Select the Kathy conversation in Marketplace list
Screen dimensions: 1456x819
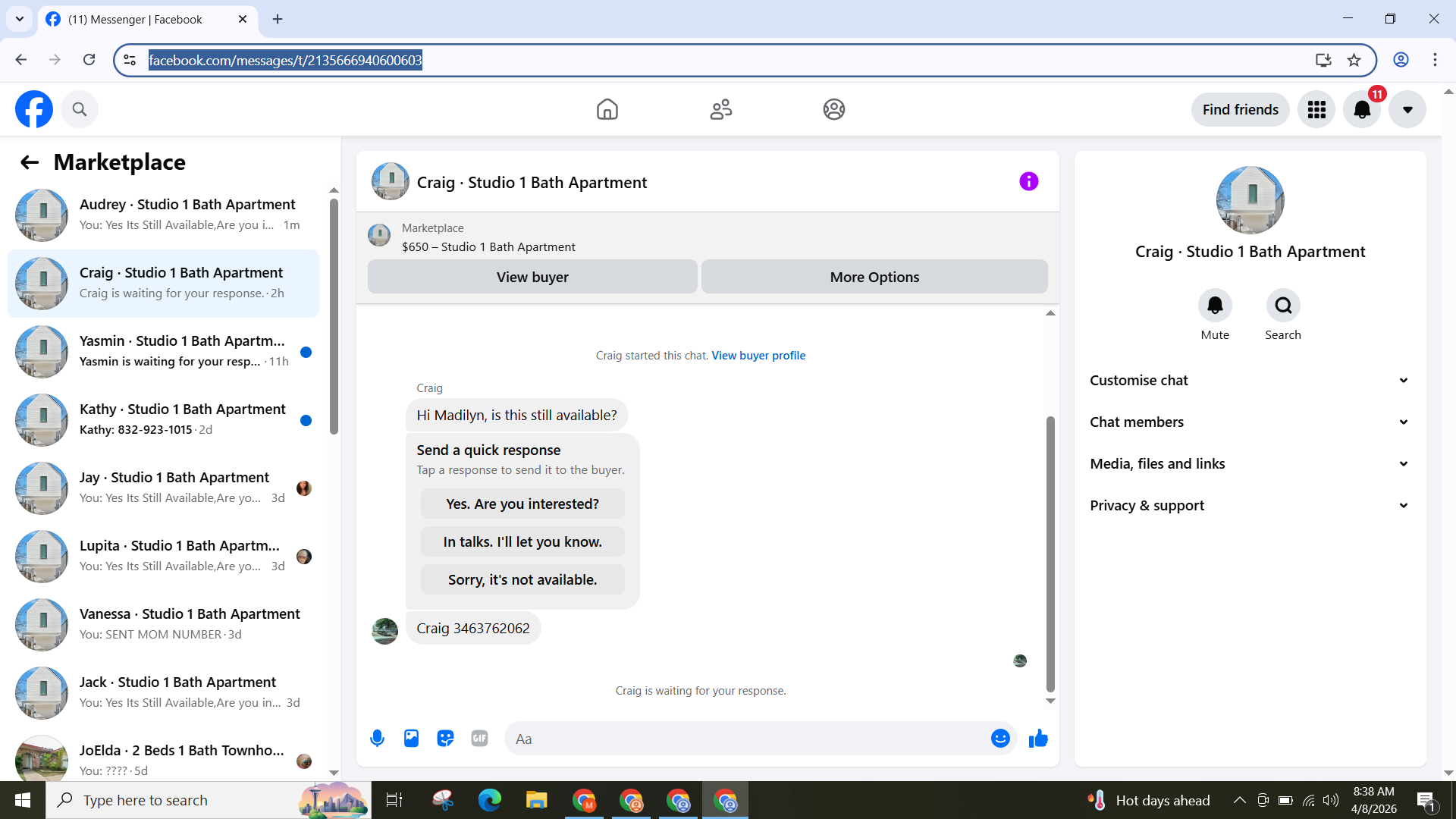(163, 420)
